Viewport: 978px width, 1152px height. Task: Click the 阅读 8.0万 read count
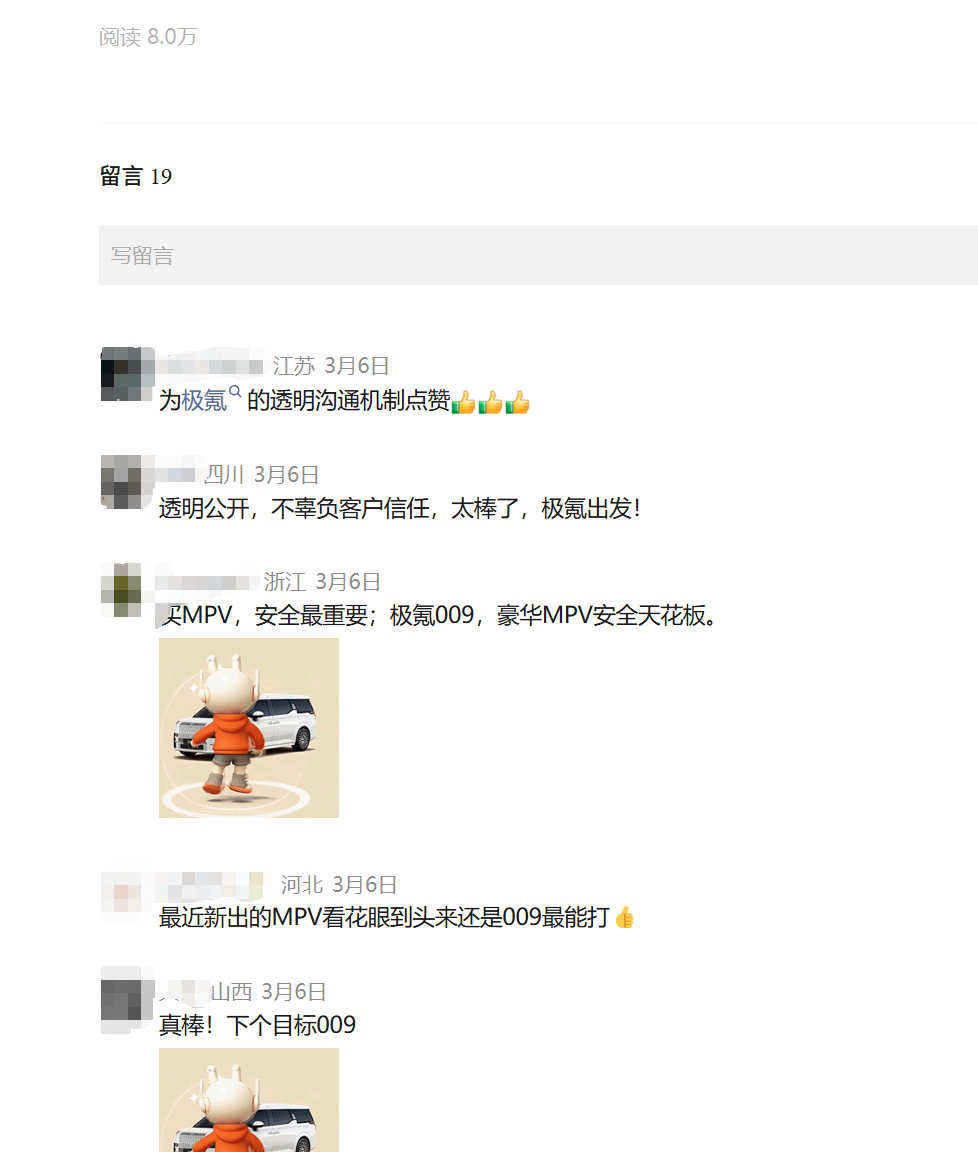click(x=148, y=37)
